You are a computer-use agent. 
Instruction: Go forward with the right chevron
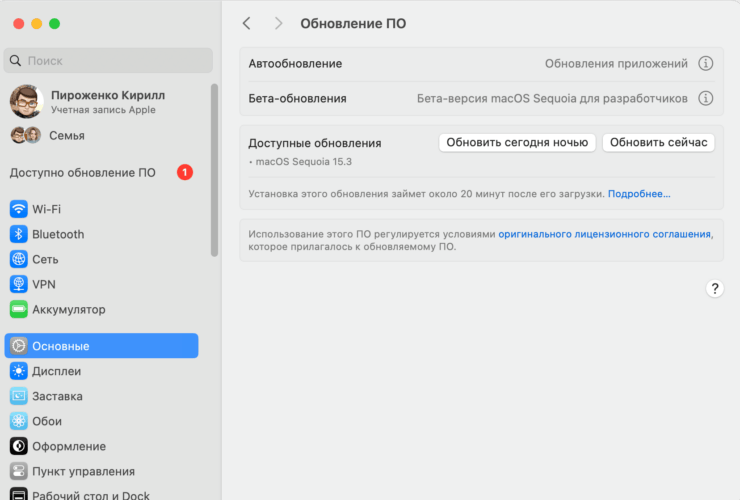tap(278, 23)
